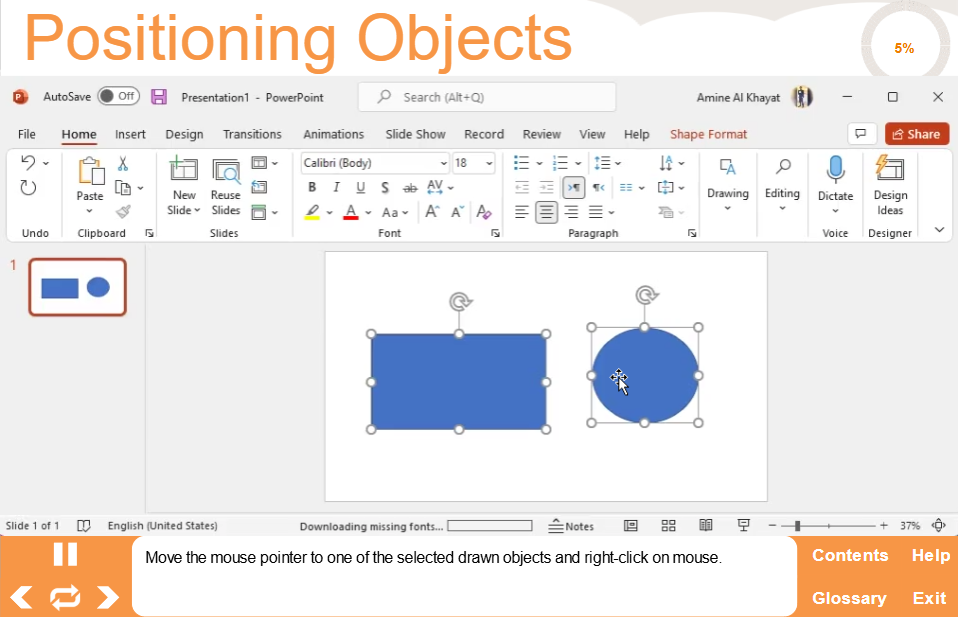The width and height of the screenshot is (958, 617).
Task: Fit slide to current window icon
Action: coord(938,526)
